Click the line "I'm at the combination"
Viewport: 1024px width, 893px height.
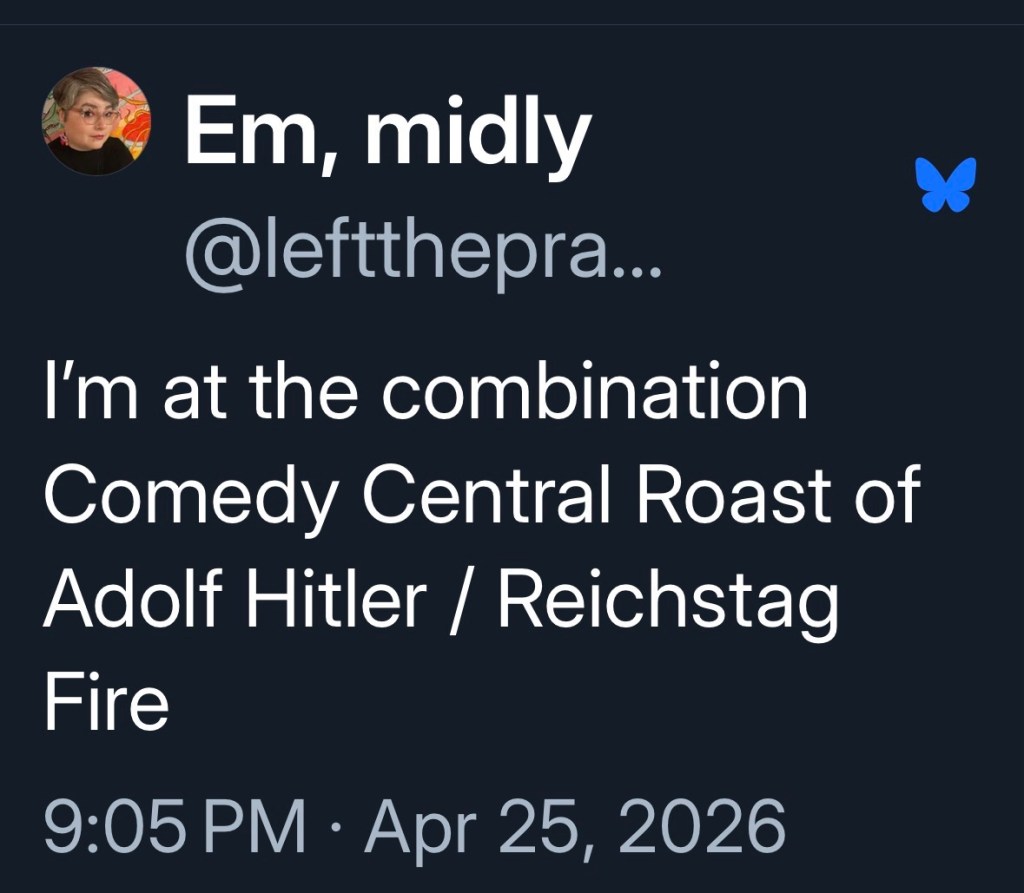click(x=425, y=392)
